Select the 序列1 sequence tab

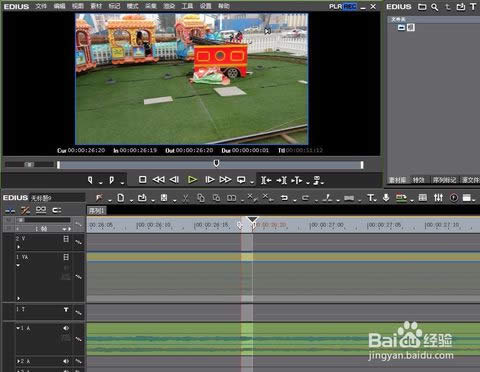tap(97, 211)
